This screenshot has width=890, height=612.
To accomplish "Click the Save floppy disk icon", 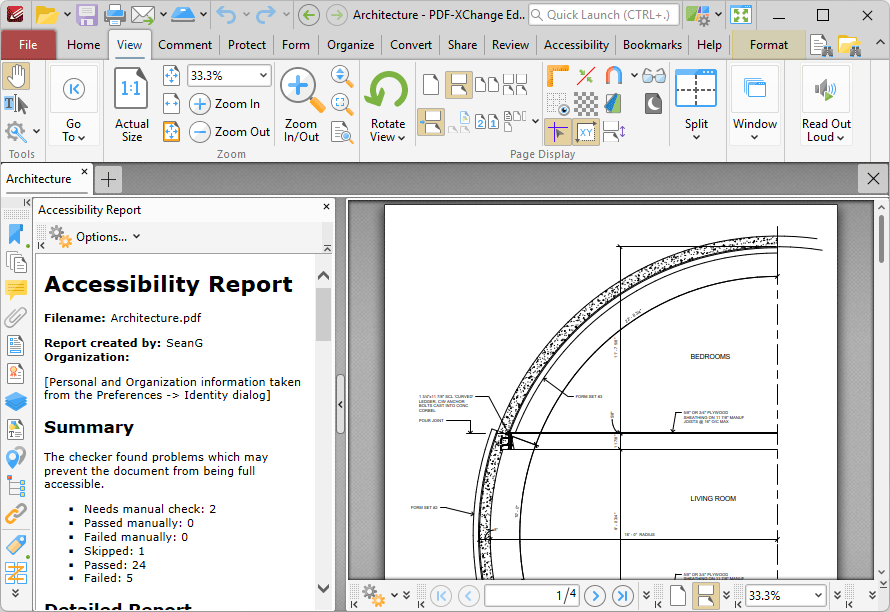I will [x=87, y=15].
